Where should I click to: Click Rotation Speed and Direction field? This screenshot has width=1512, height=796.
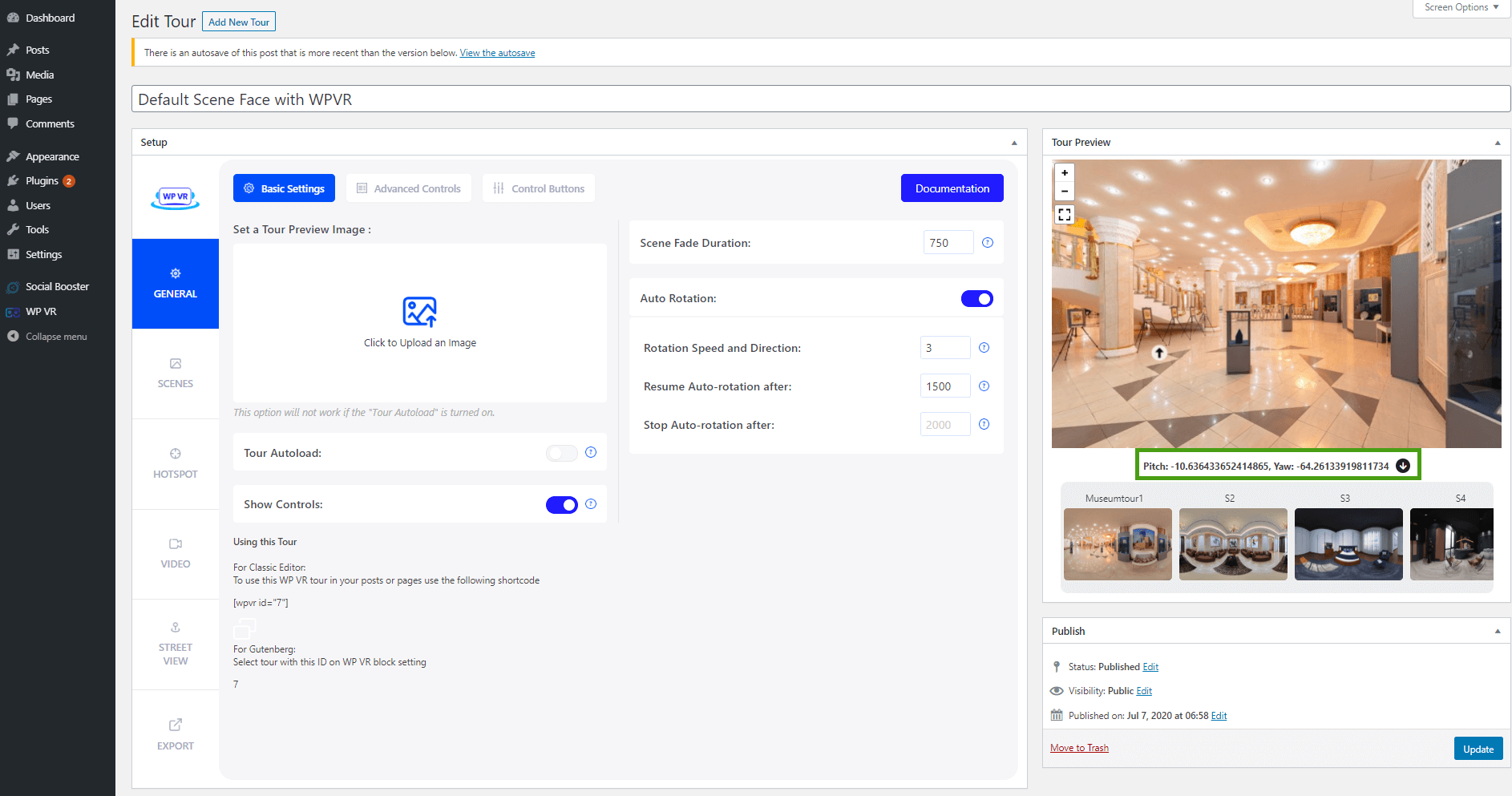tap(945, 348)
